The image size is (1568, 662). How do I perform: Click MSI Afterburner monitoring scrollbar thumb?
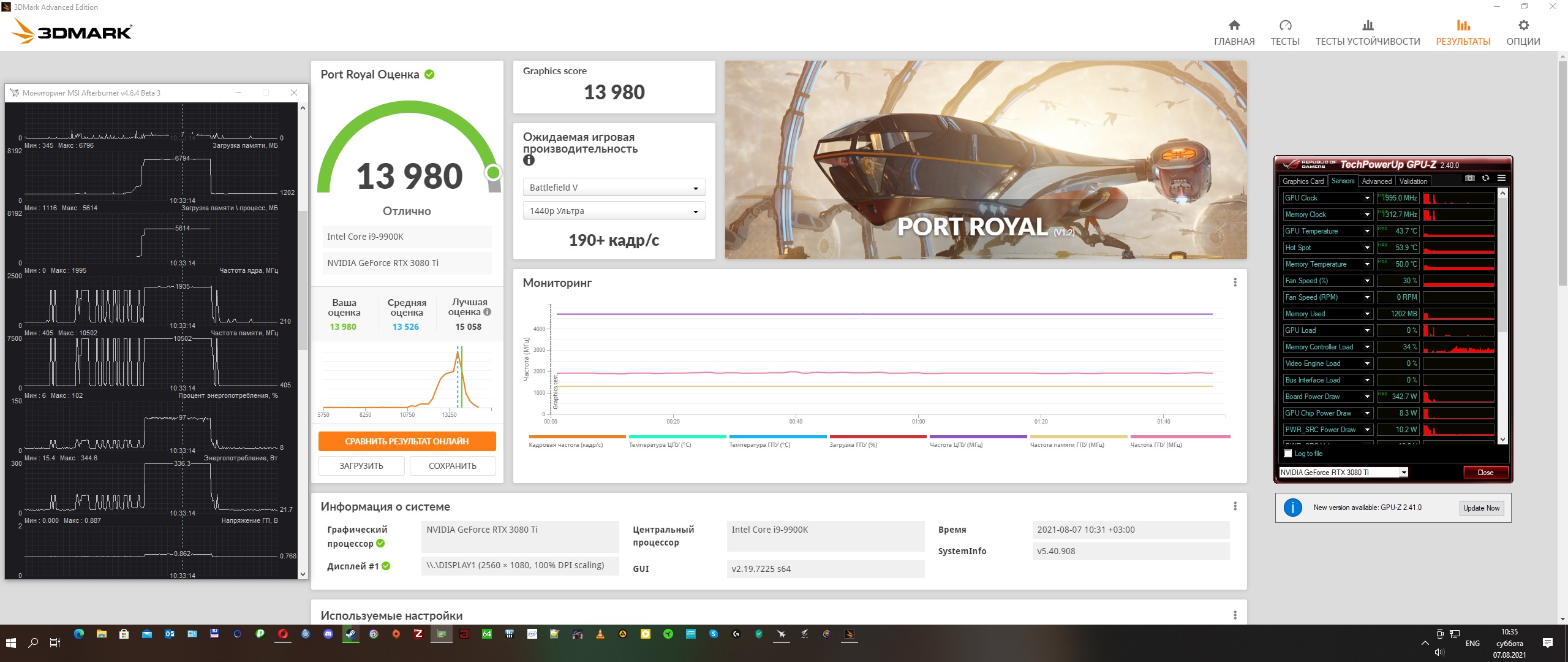point(303,280)
